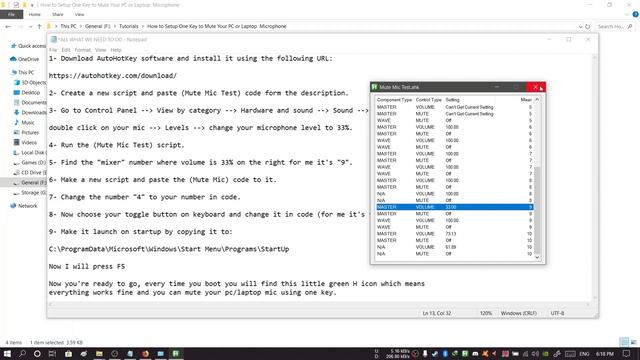Open Explorer Share ribbon tab
The width and height of the screenshot is (640, 360).
[x=58, y=14]
